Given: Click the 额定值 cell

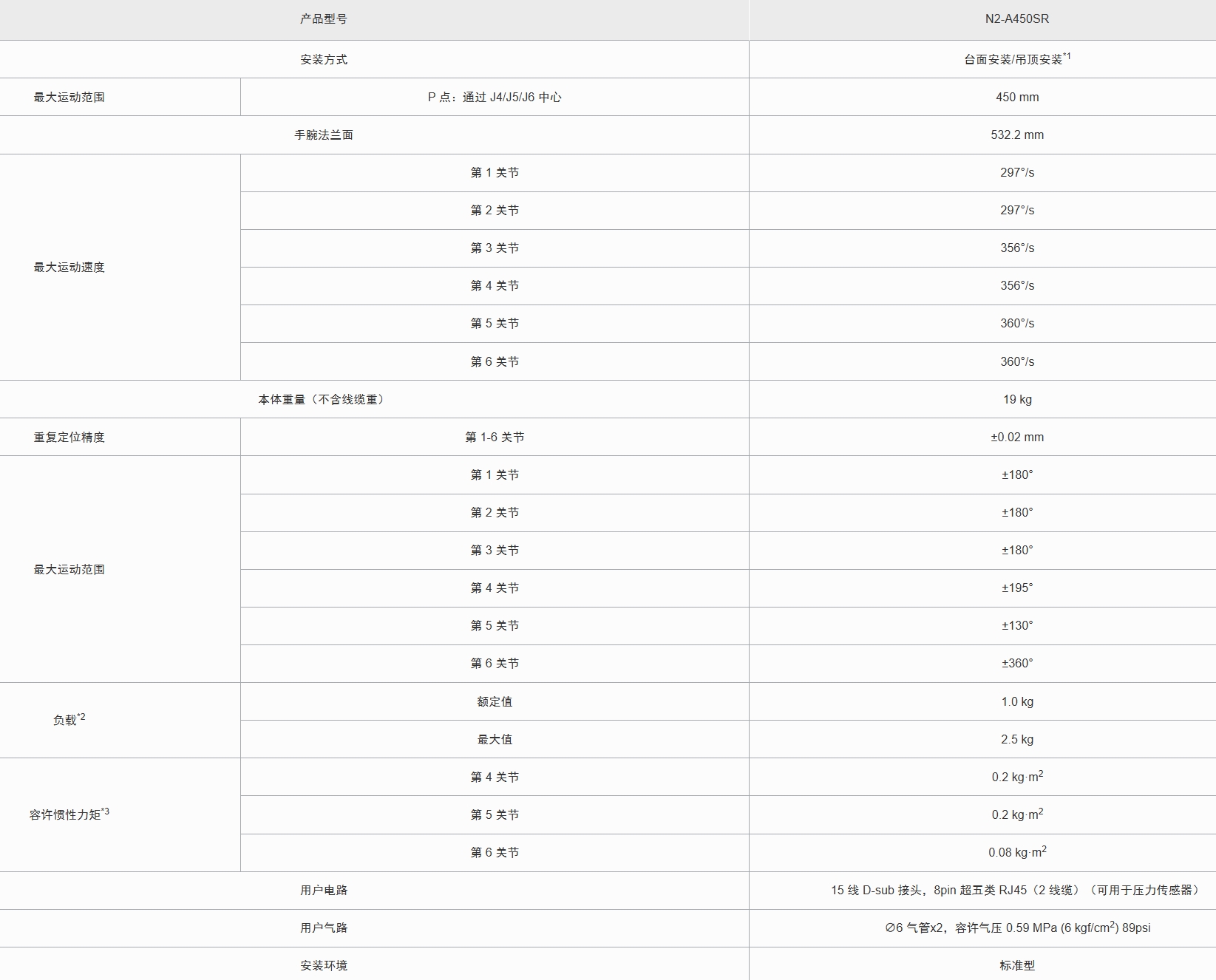Looking at the screenshot, I should pos(495,701).
